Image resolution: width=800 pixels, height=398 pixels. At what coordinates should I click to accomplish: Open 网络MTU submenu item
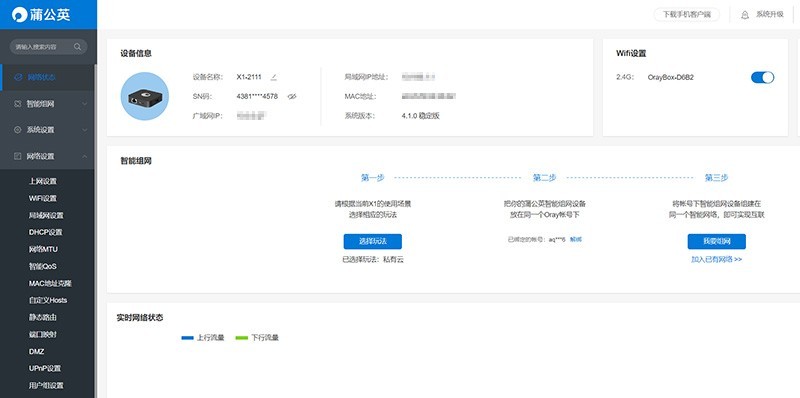pyautogui.click(x=43, y=250)
